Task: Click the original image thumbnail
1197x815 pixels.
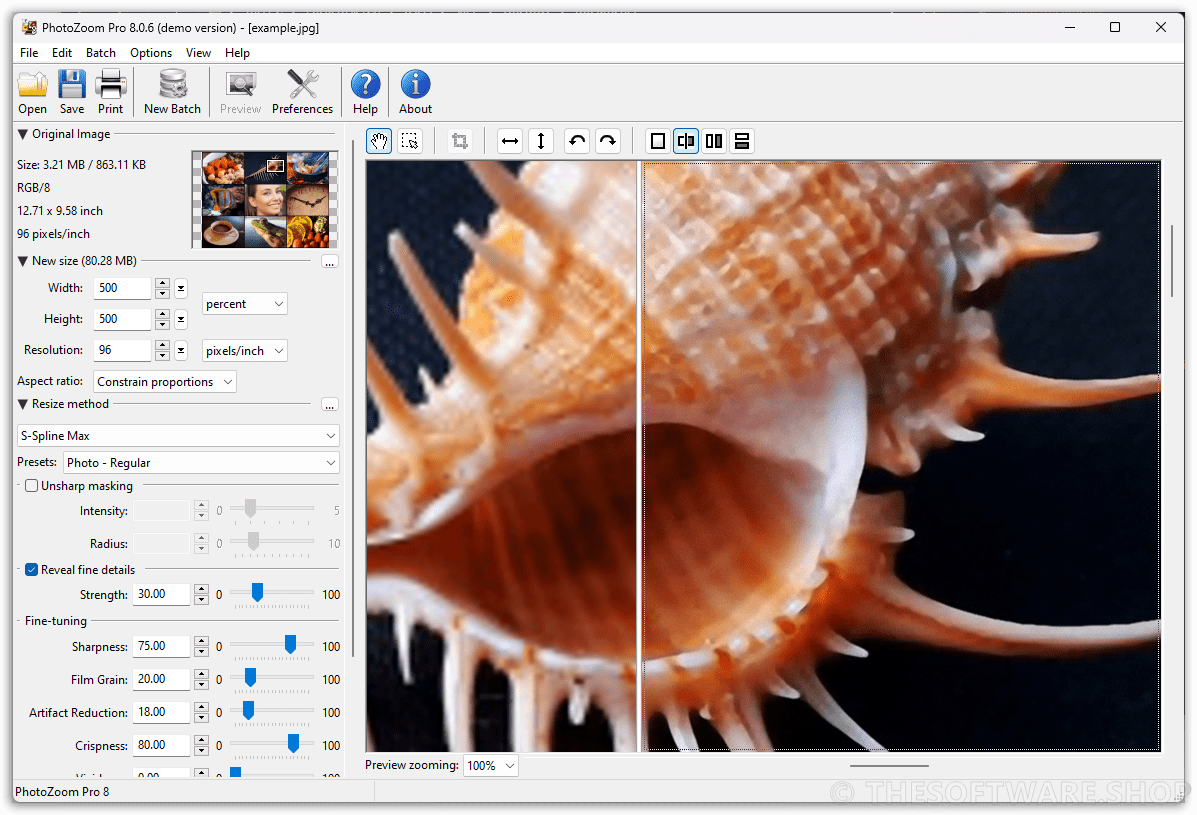Action: [265, 199]
